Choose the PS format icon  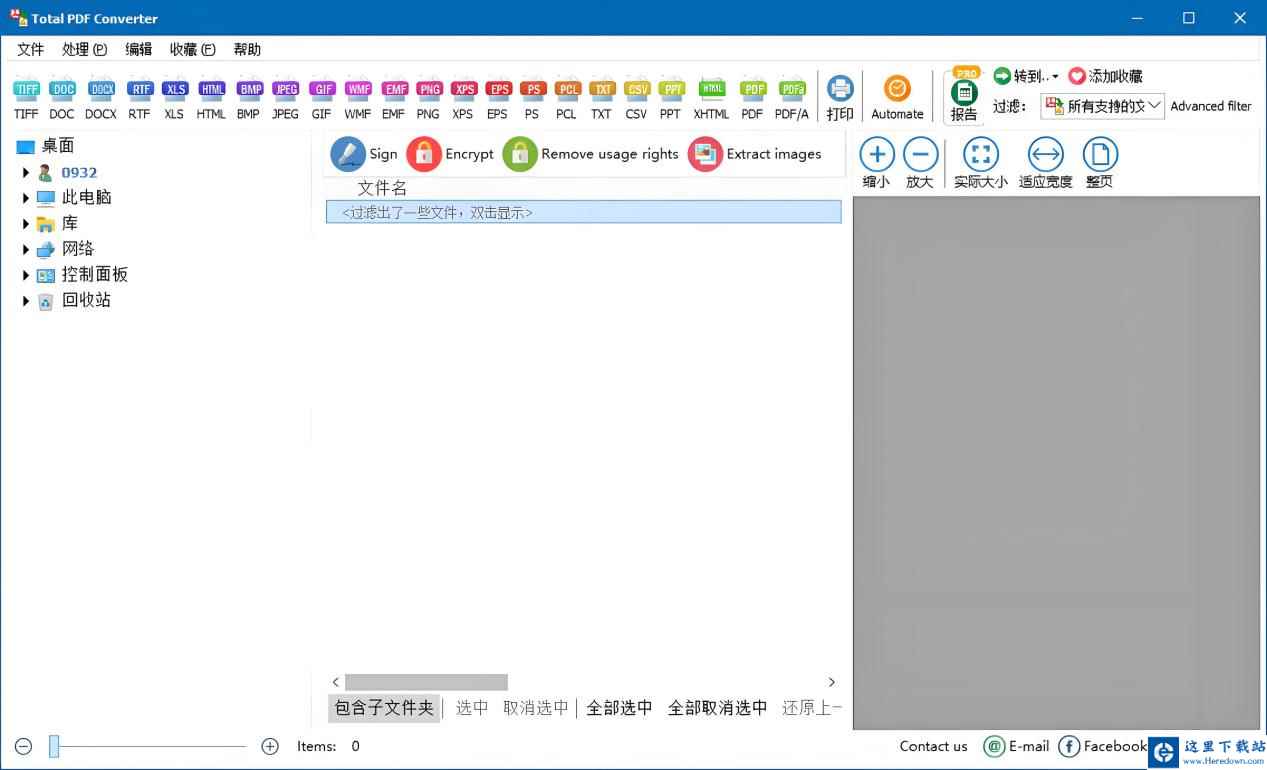coord(533,98)
